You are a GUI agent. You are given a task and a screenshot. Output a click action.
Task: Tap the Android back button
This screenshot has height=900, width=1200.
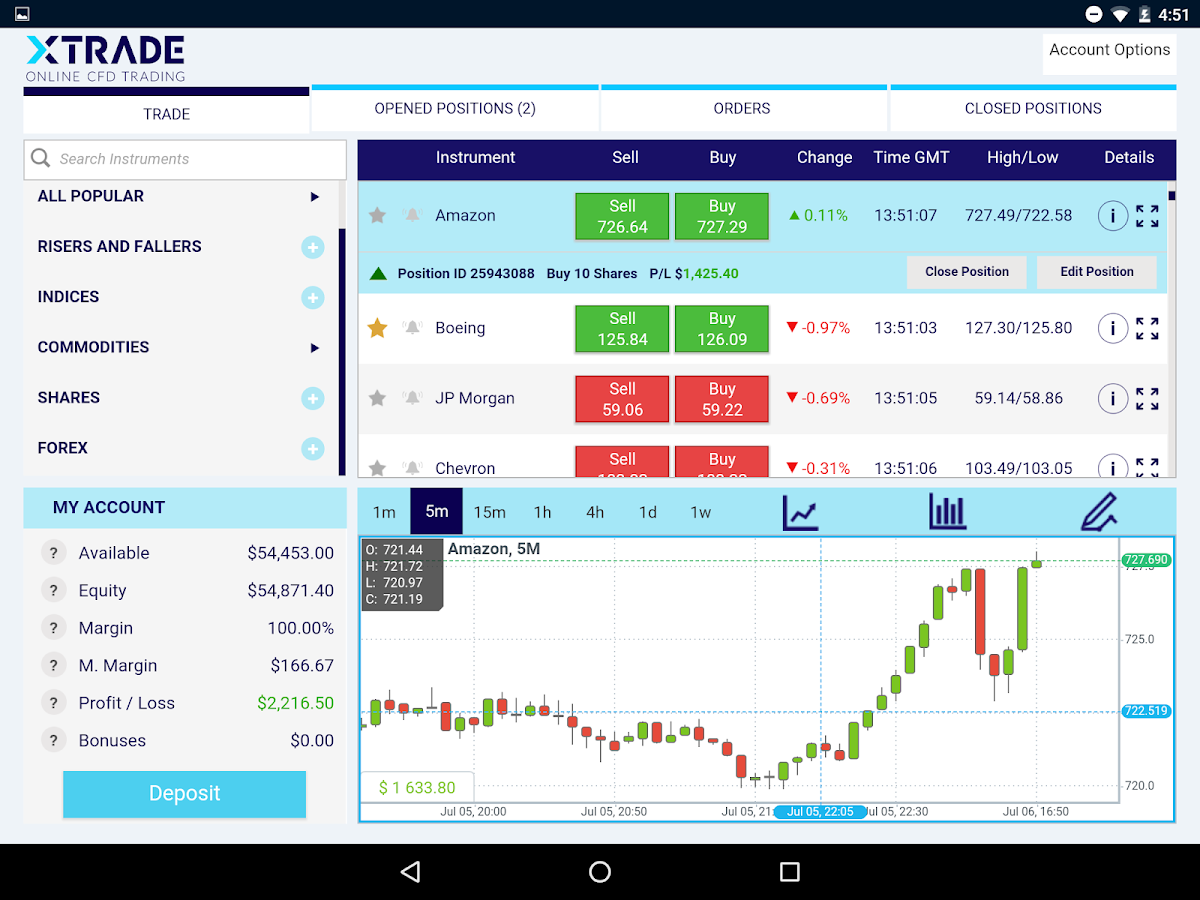pyautogui.click(x=410, y=872)
